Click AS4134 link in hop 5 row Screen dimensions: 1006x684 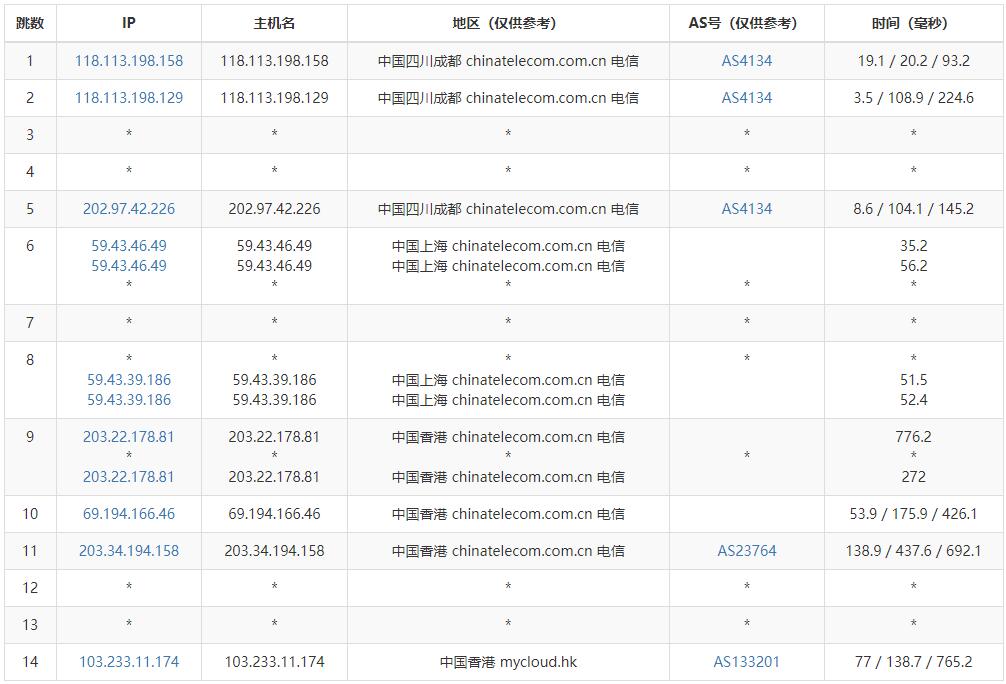pos(747,209)
